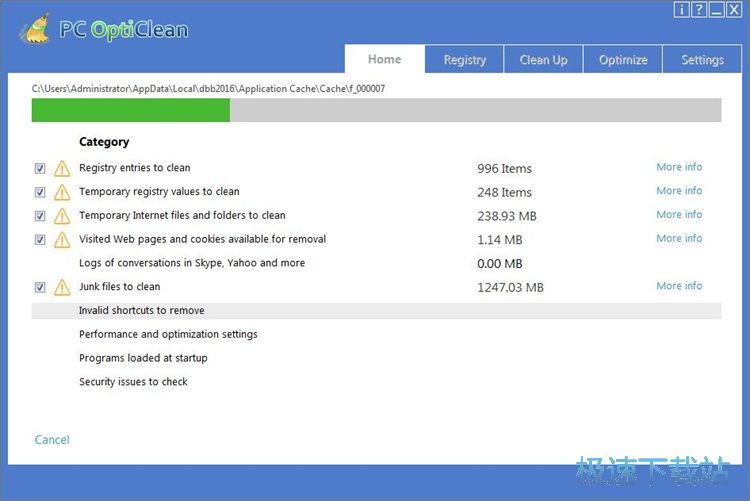Select 'Visited Web pages and cookies available for removal'

point(202,239)
